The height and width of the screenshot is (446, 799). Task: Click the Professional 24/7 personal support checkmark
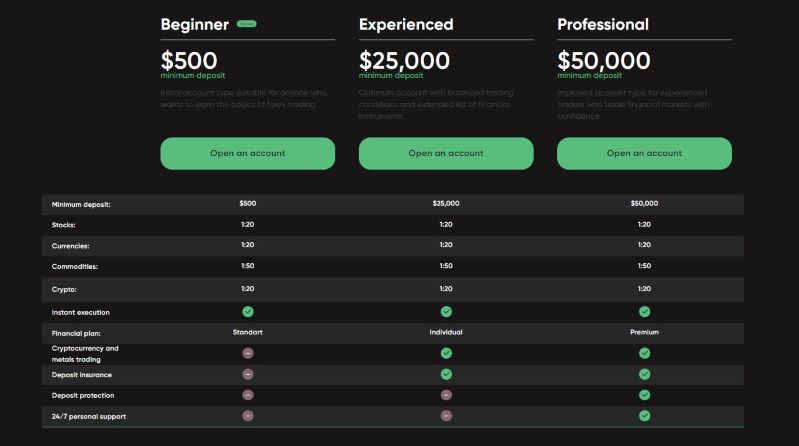point(644,415)
